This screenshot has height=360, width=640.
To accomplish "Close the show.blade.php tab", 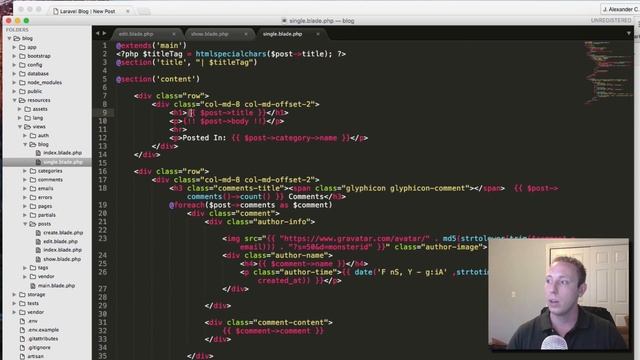I will click(246, 34).
